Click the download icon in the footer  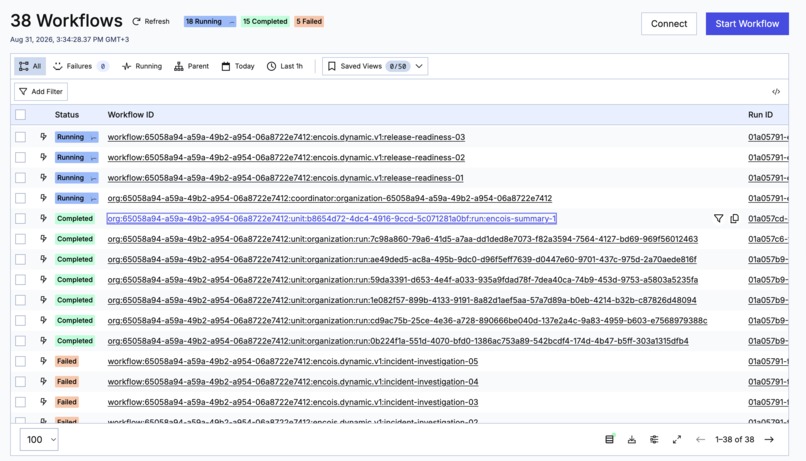tap(632, 439)
